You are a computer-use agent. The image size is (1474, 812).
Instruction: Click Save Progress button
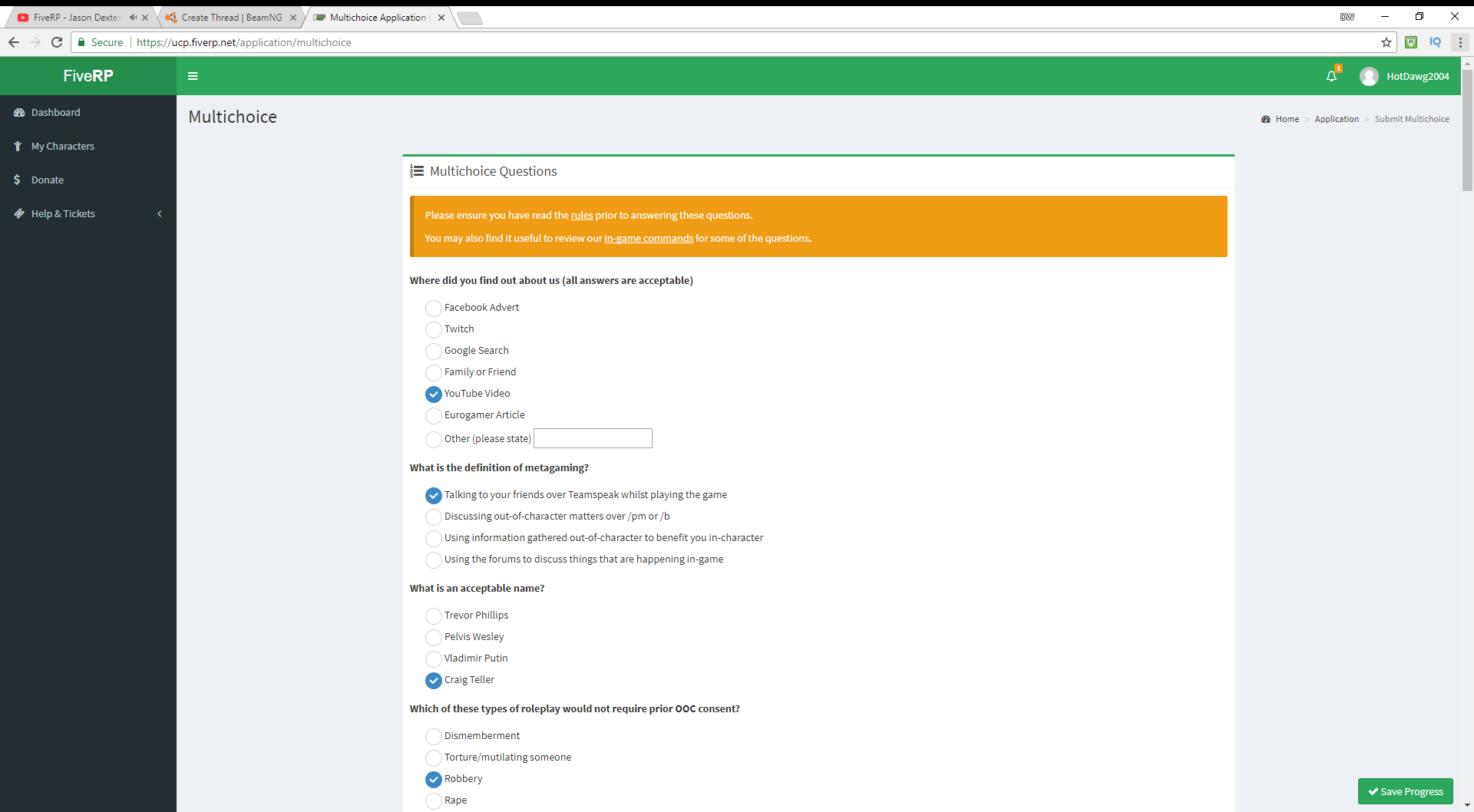[1405, 791]
